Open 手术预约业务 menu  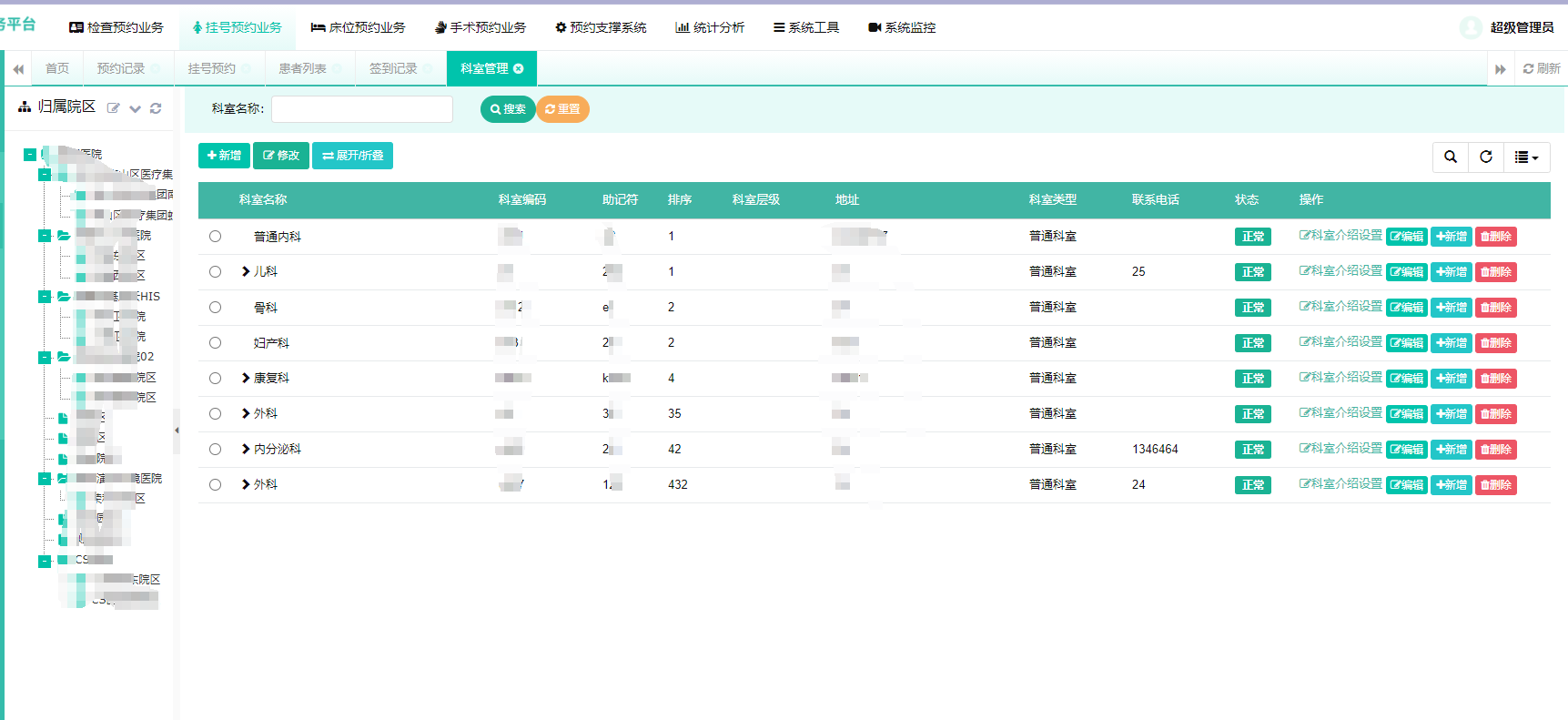tap(481, 27)
